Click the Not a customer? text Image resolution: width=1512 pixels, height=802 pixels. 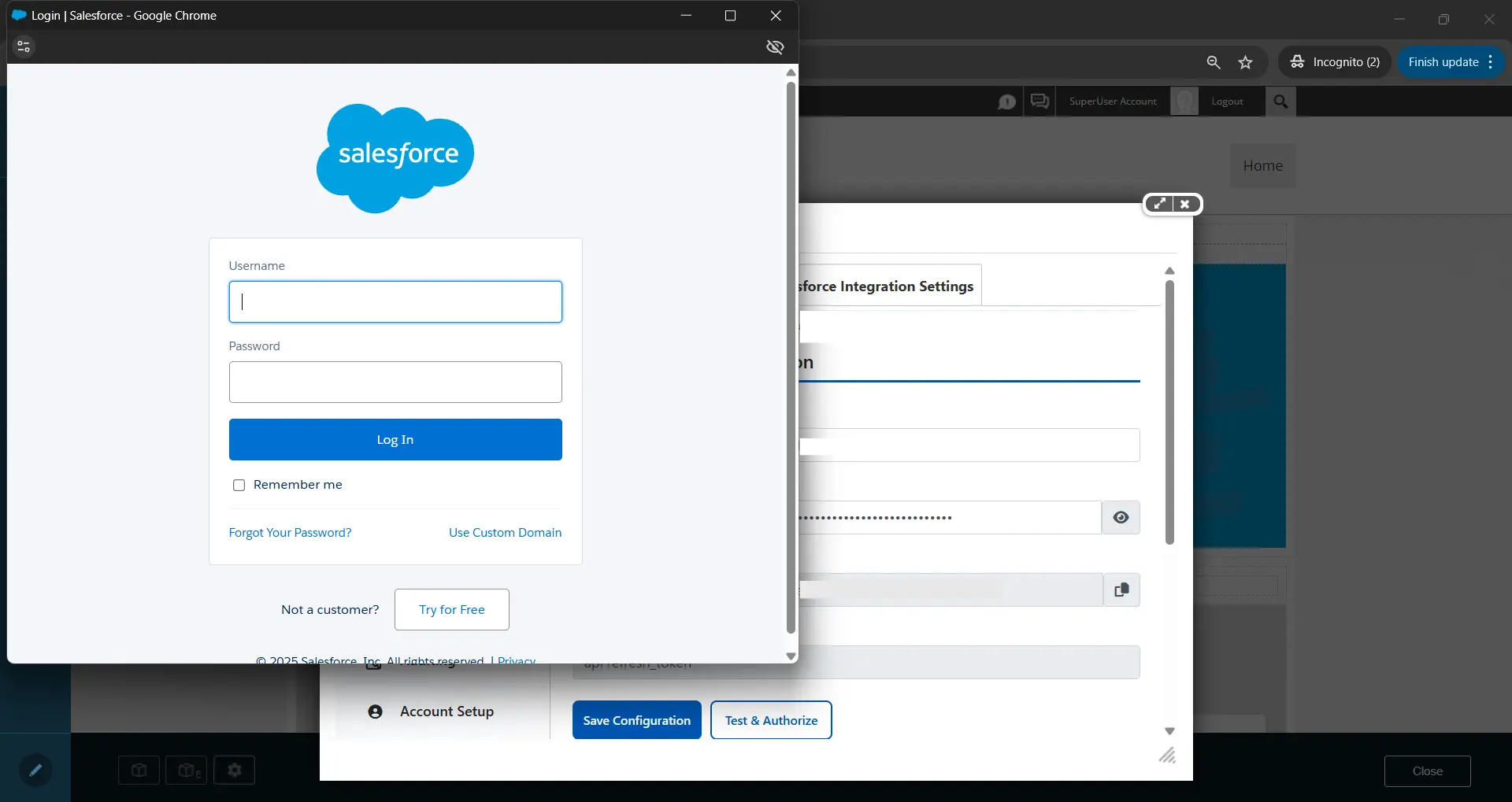click(x=330, y=610)
